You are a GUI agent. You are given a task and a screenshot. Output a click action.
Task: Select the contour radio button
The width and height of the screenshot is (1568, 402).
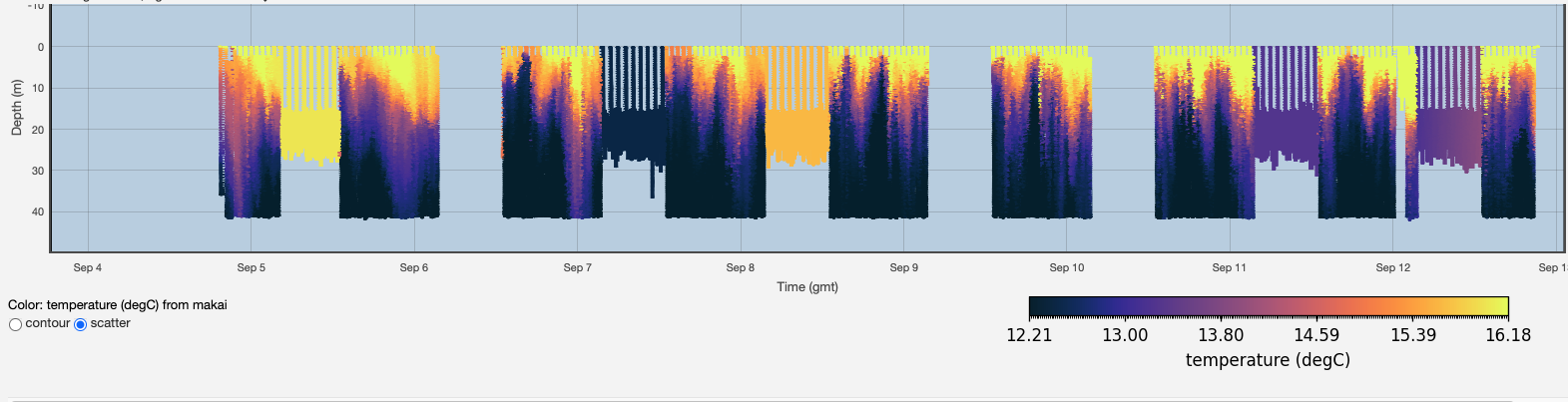(x=15, y=324)
